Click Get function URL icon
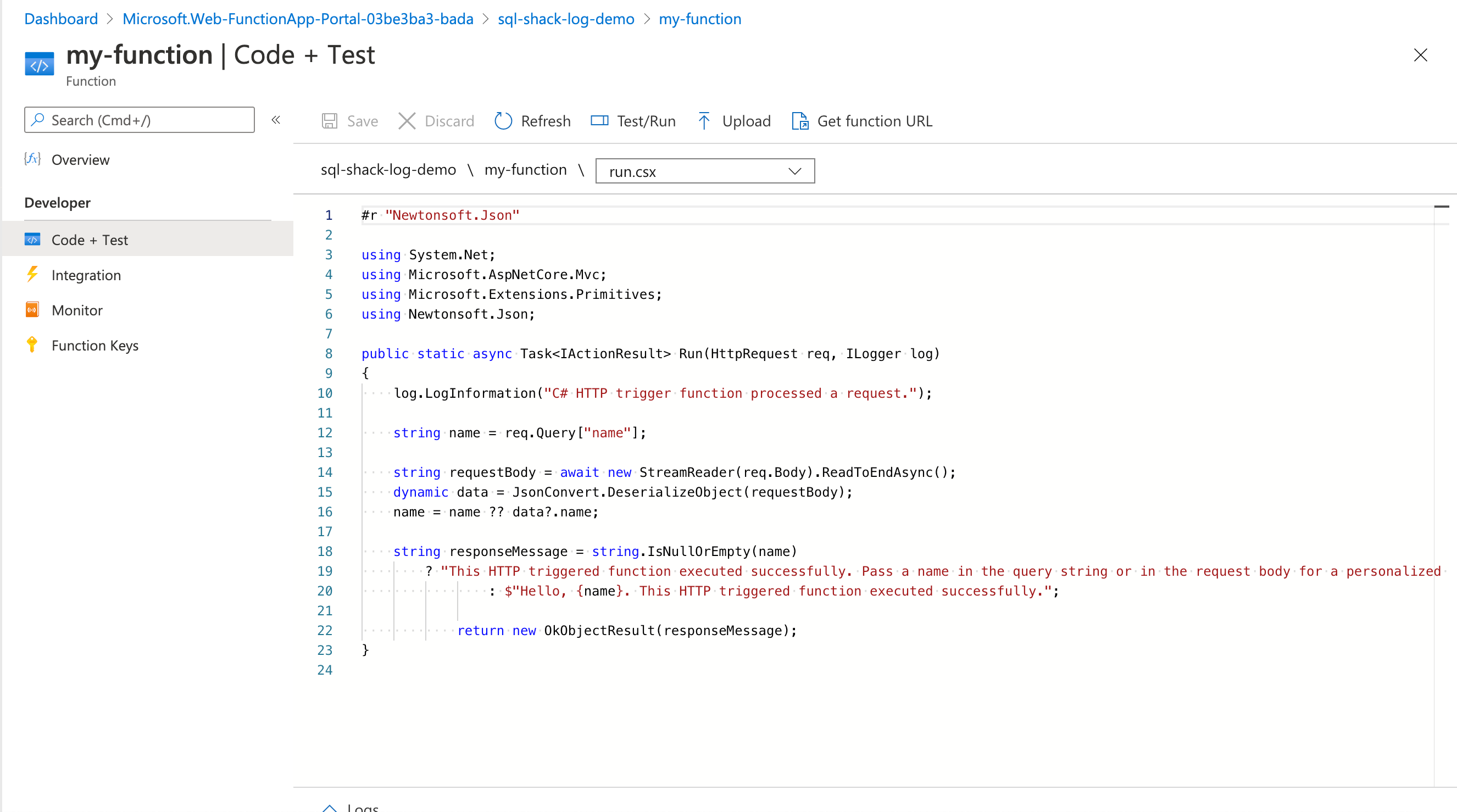This screenshot has width=1457, height=812. [x=799, y=121]
